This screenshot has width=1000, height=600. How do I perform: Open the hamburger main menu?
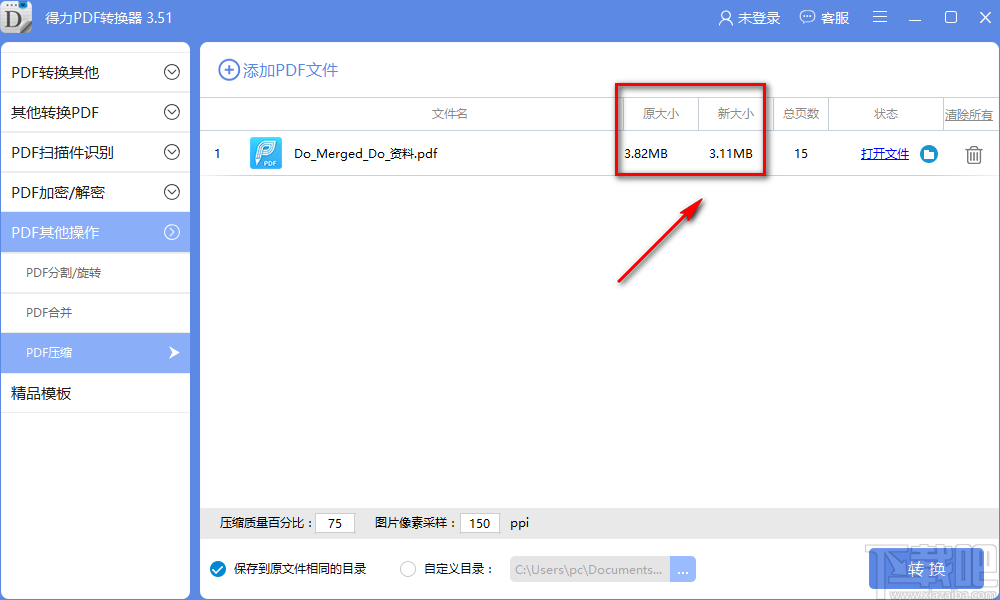pos(879,17)
